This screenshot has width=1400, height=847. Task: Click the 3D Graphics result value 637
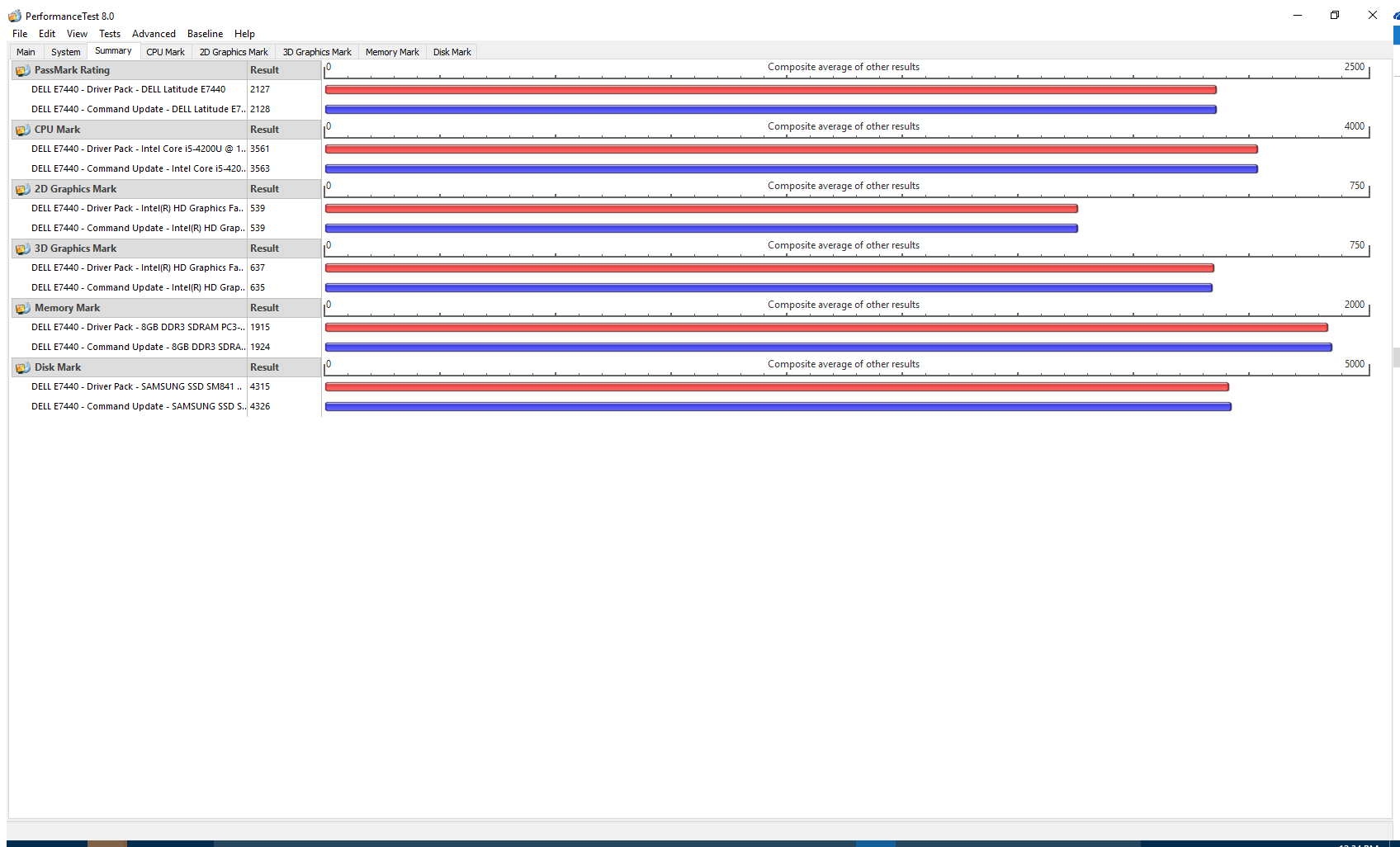258,267
